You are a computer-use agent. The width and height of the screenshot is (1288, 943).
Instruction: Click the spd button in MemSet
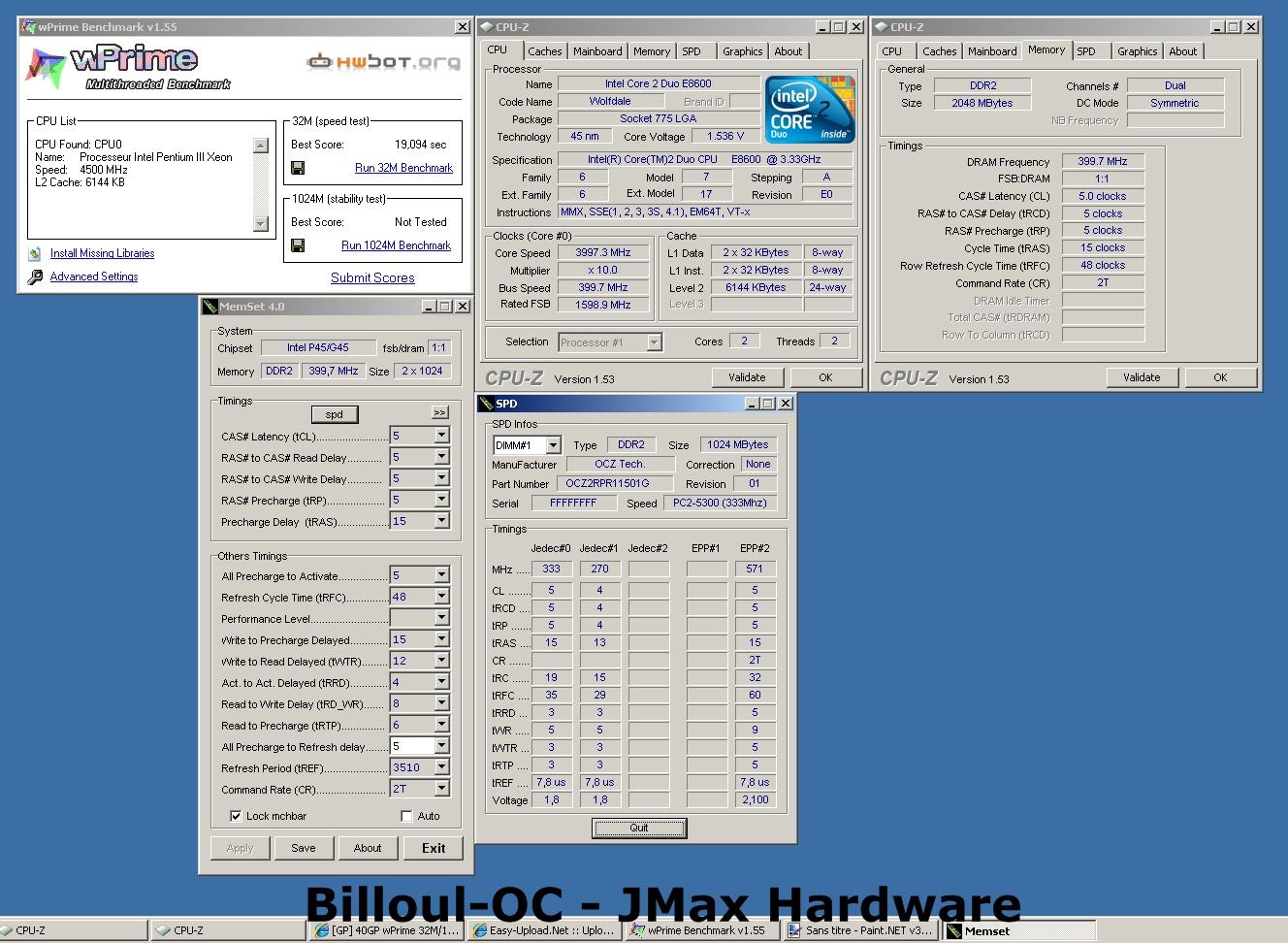(334, 414)
